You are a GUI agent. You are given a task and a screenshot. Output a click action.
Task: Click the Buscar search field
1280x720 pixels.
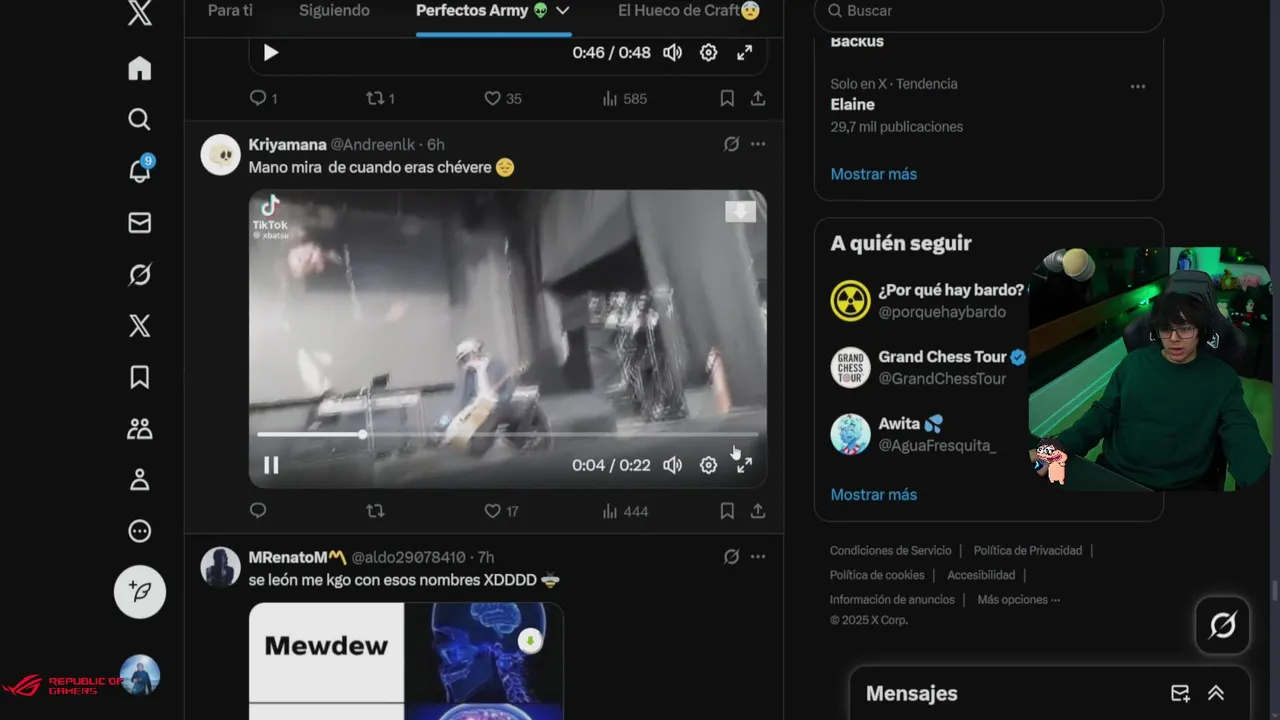point(989,11)
